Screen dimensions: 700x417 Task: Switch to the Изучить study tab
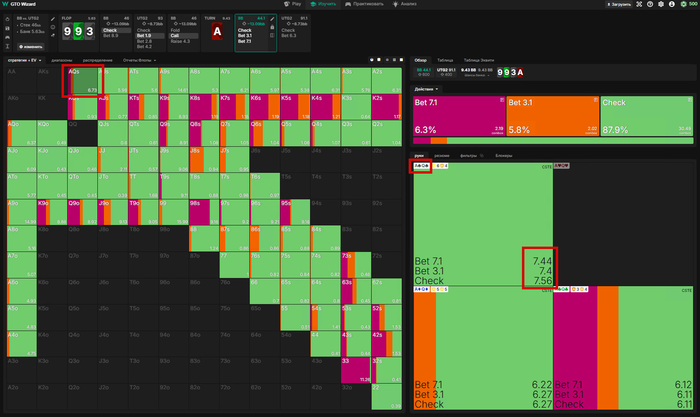point(323,4)
